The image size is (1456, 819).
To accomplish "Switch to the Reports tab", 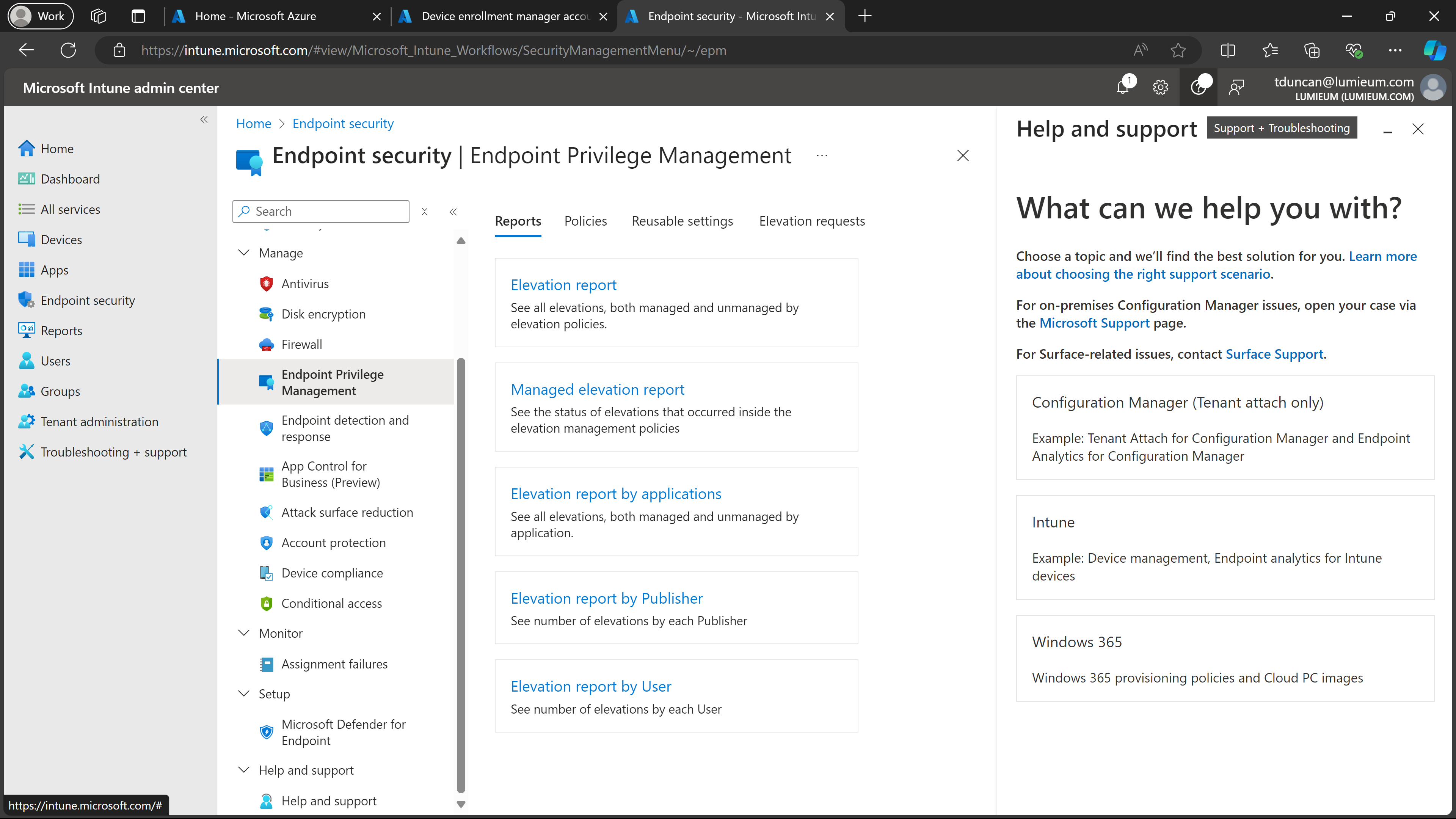I will 518,221.
